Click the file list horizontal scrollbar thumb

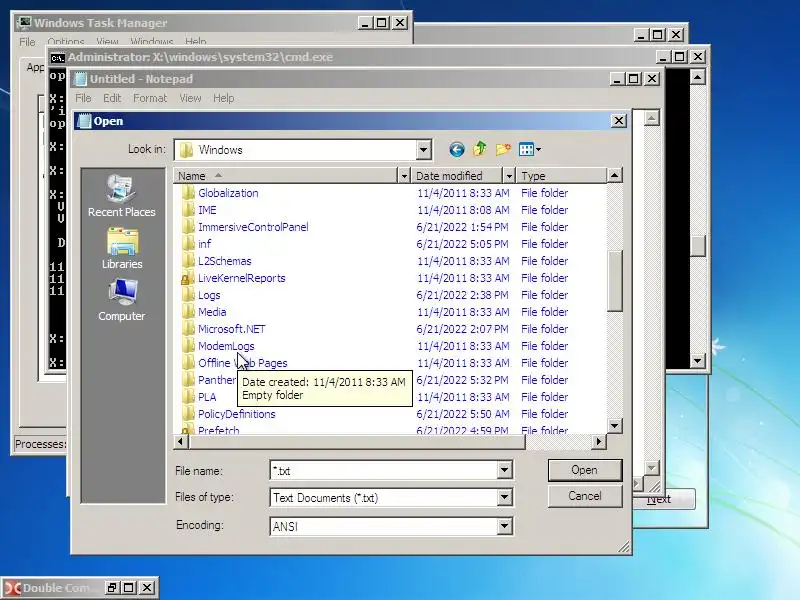point(357,442)
